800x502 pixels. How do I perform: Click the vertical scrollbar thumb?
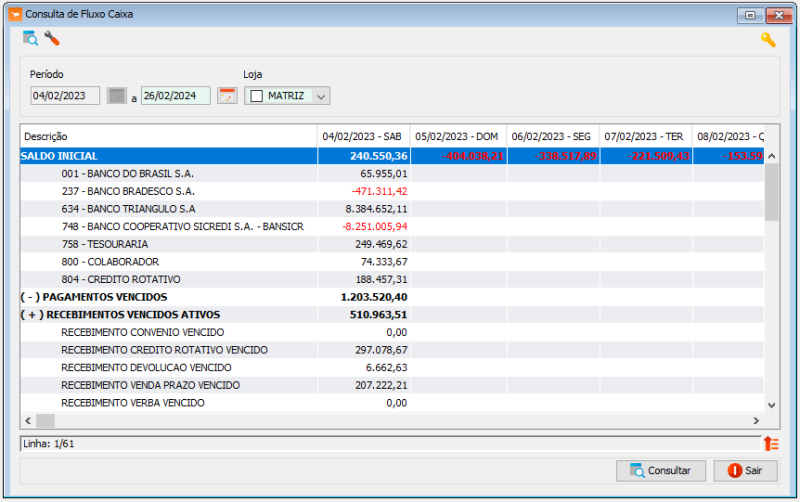771,192
